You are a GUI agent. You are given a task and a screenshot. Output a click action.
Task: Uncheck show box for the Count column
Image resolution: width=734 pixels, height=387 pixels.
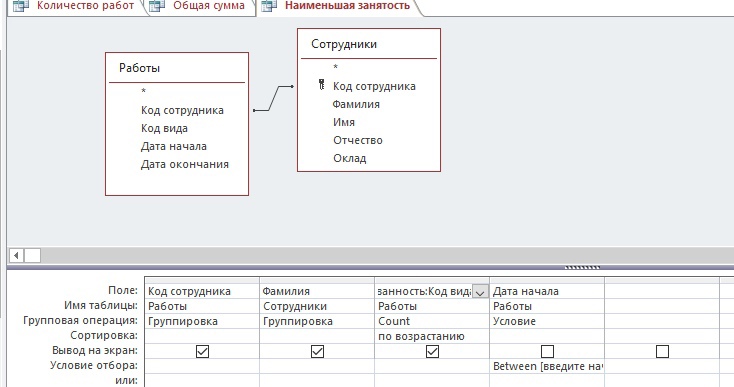coord(433,351)
